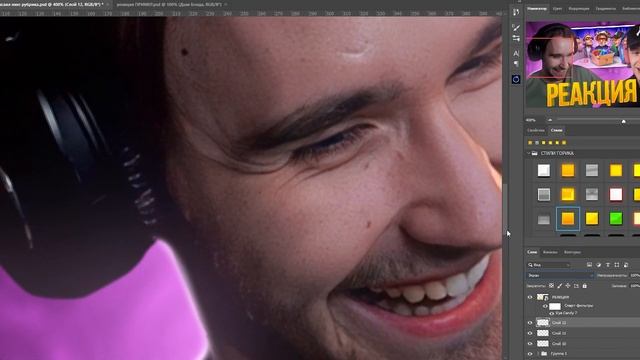Image resolution: width=640 pixels, height=360 pixels.
Task: Filter layers by adjustment layers icon
Action: point(598,265)
